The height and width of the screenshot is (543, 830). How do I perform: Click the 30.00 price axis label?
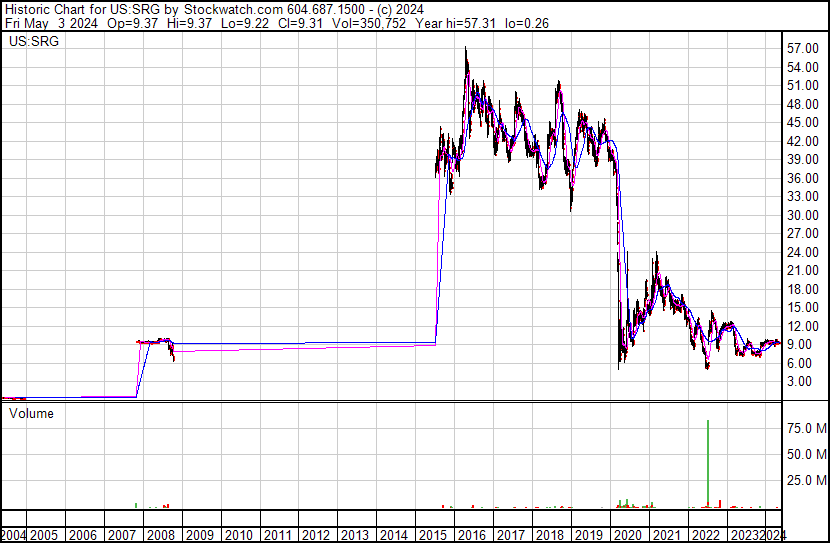803,215
